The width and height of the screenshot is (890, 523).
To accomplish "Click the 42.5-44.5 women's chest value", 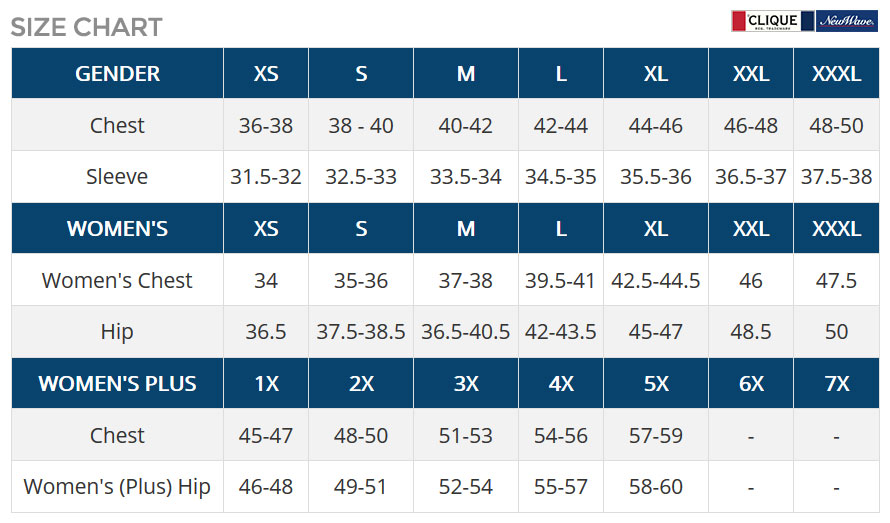I will [x=656, y=281].
